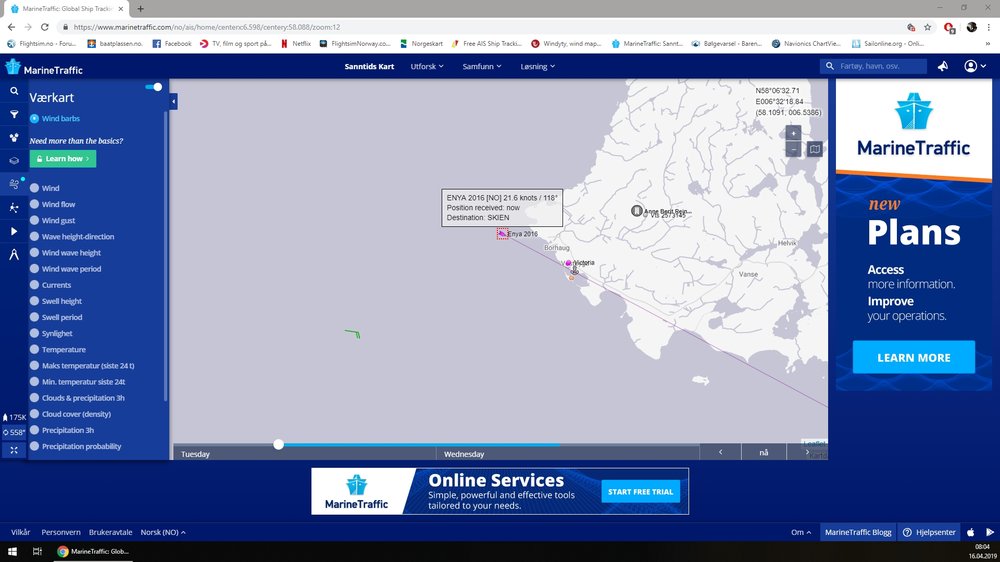Click the Anne Berit vessel marker

click(636, 211)
